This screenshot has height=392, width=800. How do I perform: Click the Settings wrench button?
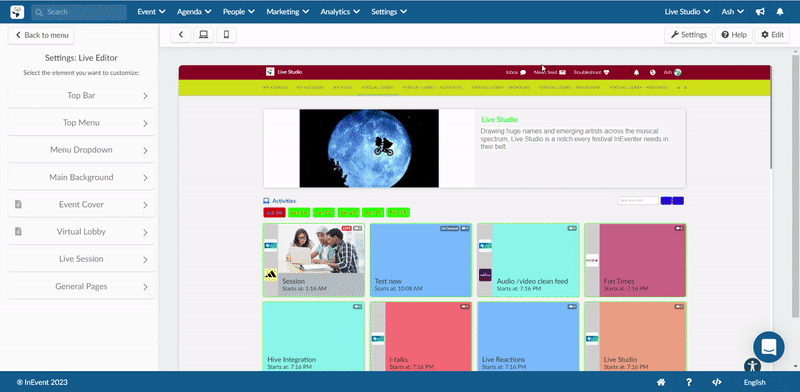coord(688,35)
